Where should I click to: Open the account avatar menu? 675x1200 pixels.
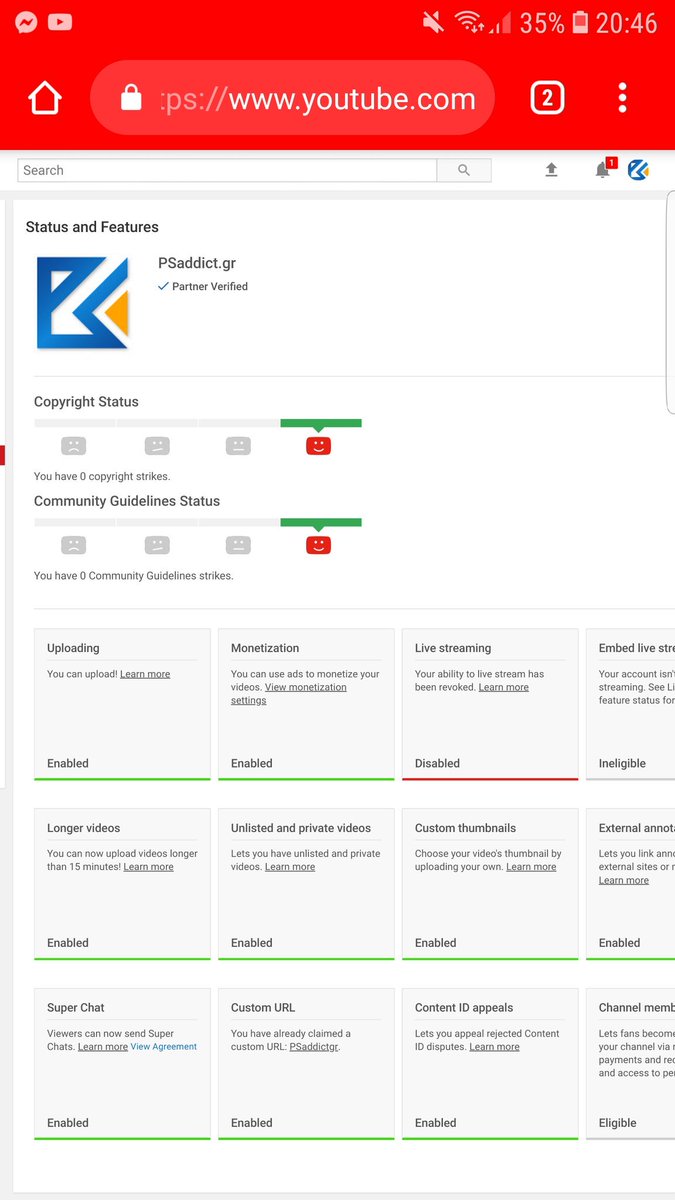pyautogui.click(x=639, y=170)
